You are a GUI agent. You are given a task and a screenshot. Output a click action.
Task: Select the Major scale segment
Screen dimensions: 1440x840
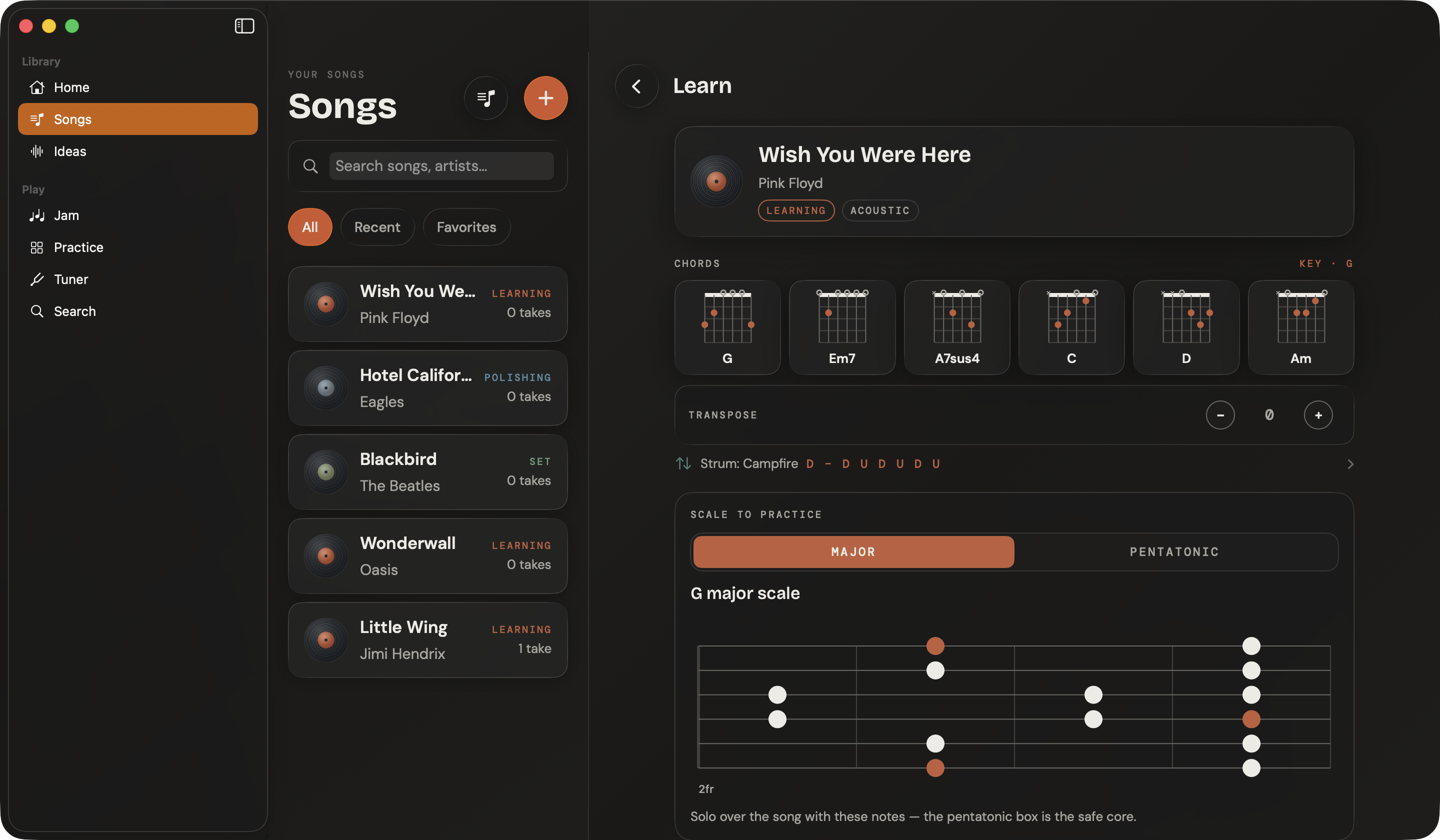(853, 552)
